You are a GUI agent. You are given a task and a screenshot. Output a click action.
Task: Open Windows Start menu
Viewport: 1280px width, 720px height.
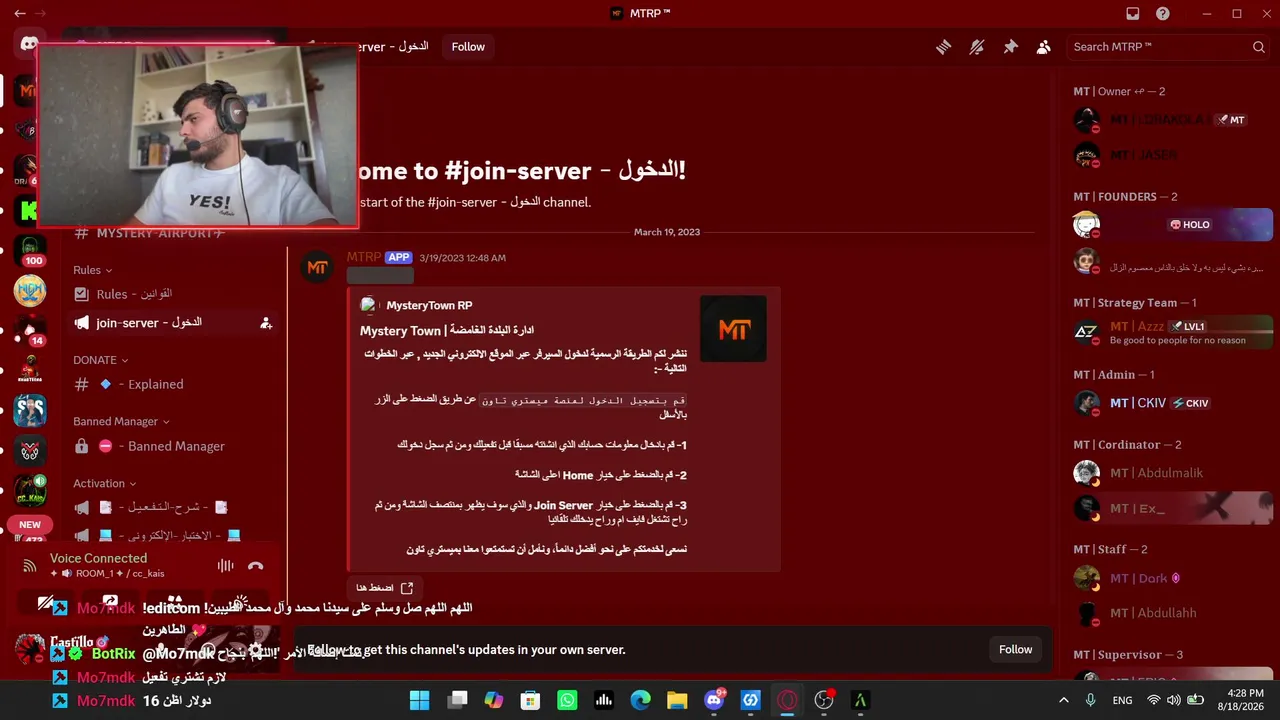pos(419,700)
